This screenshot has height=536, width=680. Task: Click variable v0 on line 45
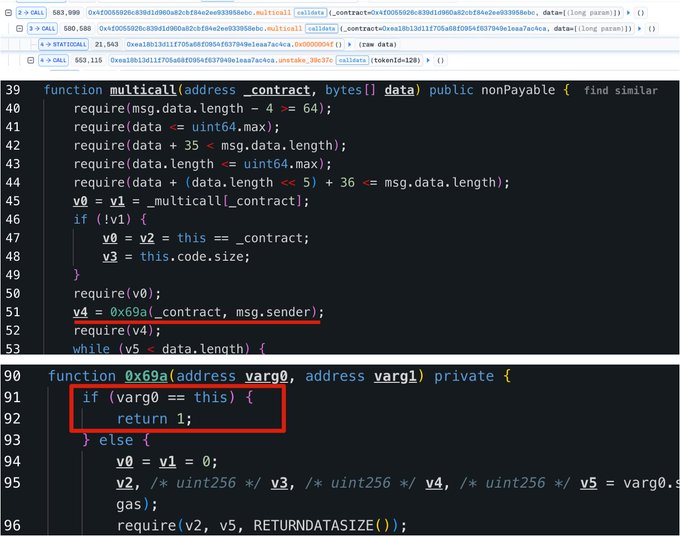click(x=80, y=201)
